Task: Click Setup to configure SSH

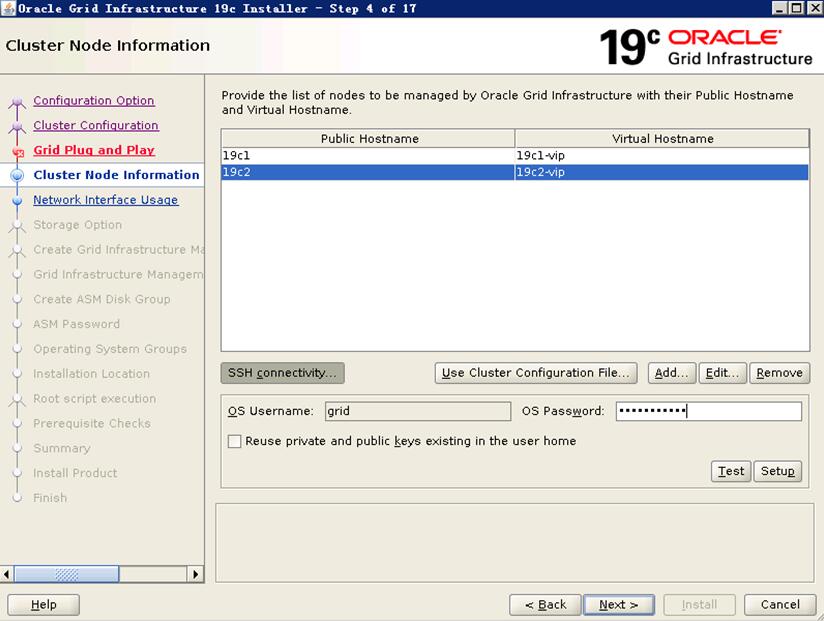Action: click(778, 471)
